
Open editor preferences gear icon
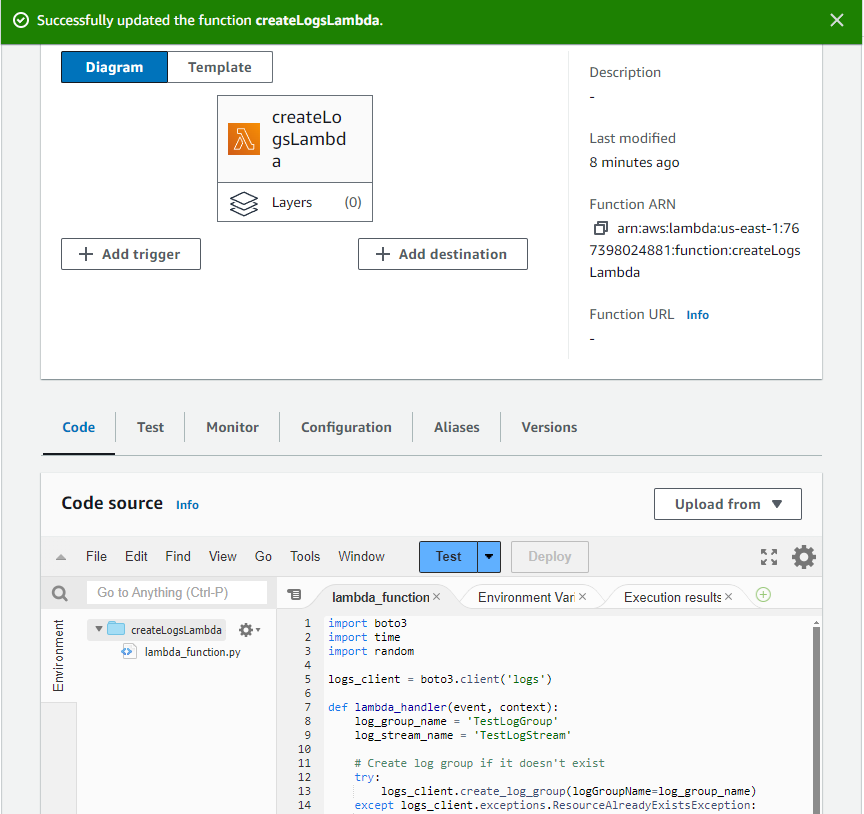click(804, 557)
